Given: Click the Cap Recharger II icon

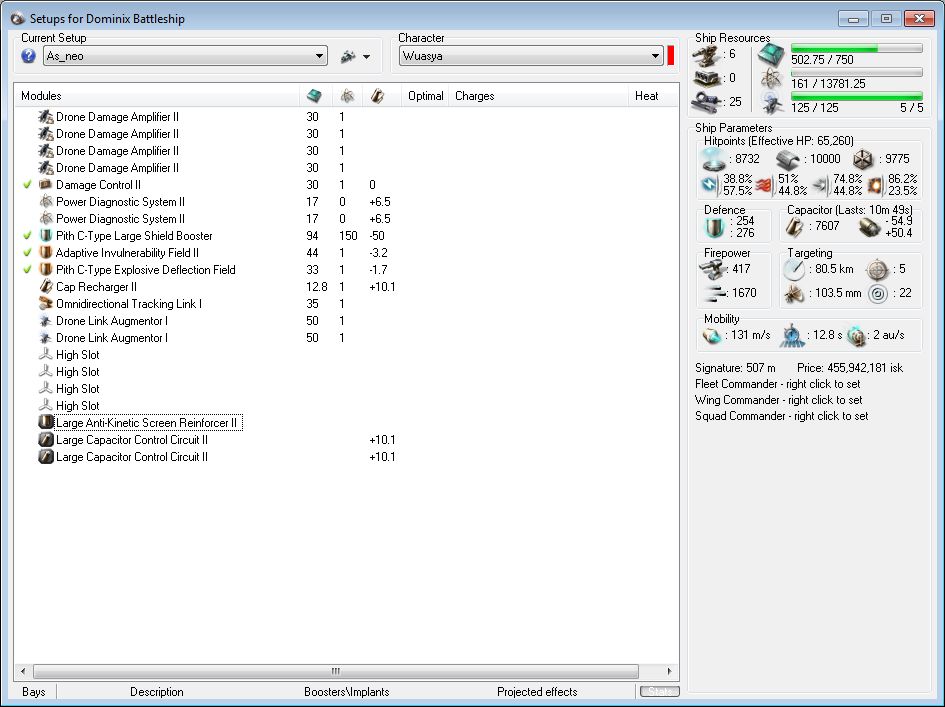Looking at the screenshot, I should (46, 287).
